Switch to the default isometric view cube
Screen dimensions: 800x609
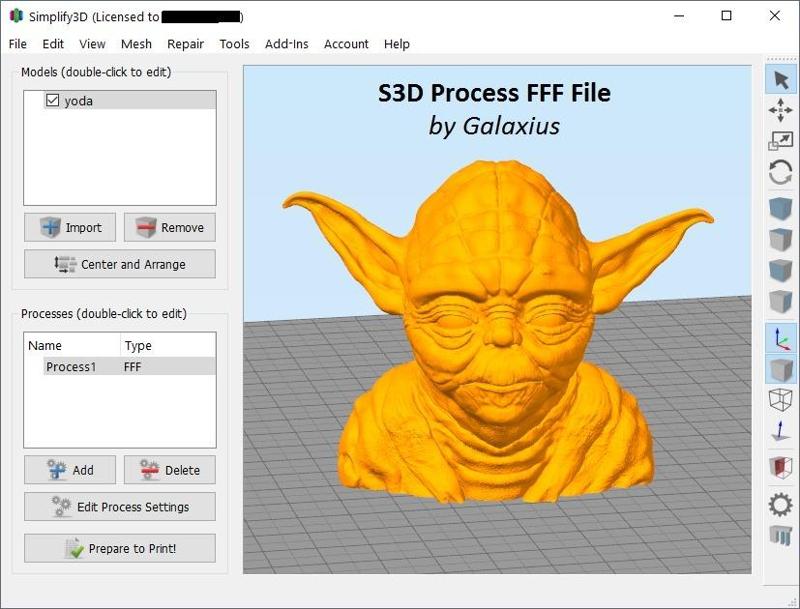coord(781,208)
